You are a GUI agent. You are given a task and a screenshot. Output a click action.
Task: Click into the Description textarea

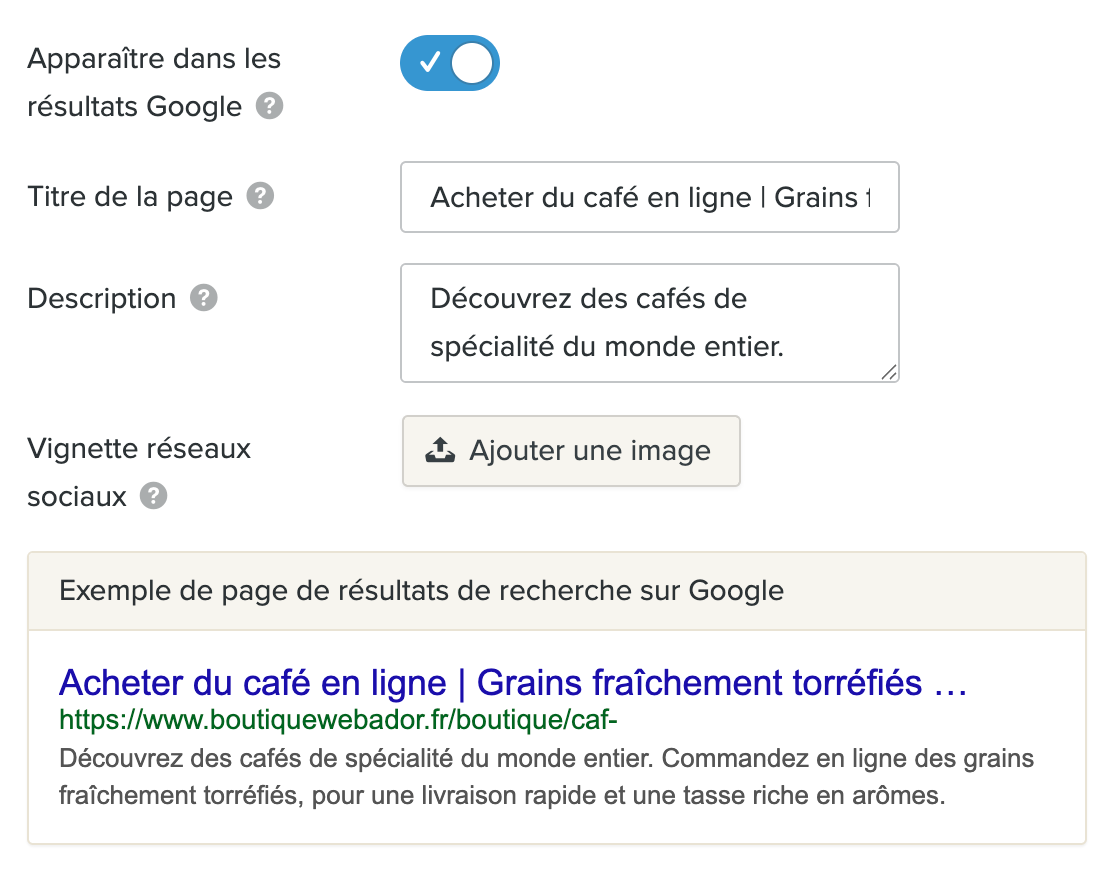pos(650,323)
